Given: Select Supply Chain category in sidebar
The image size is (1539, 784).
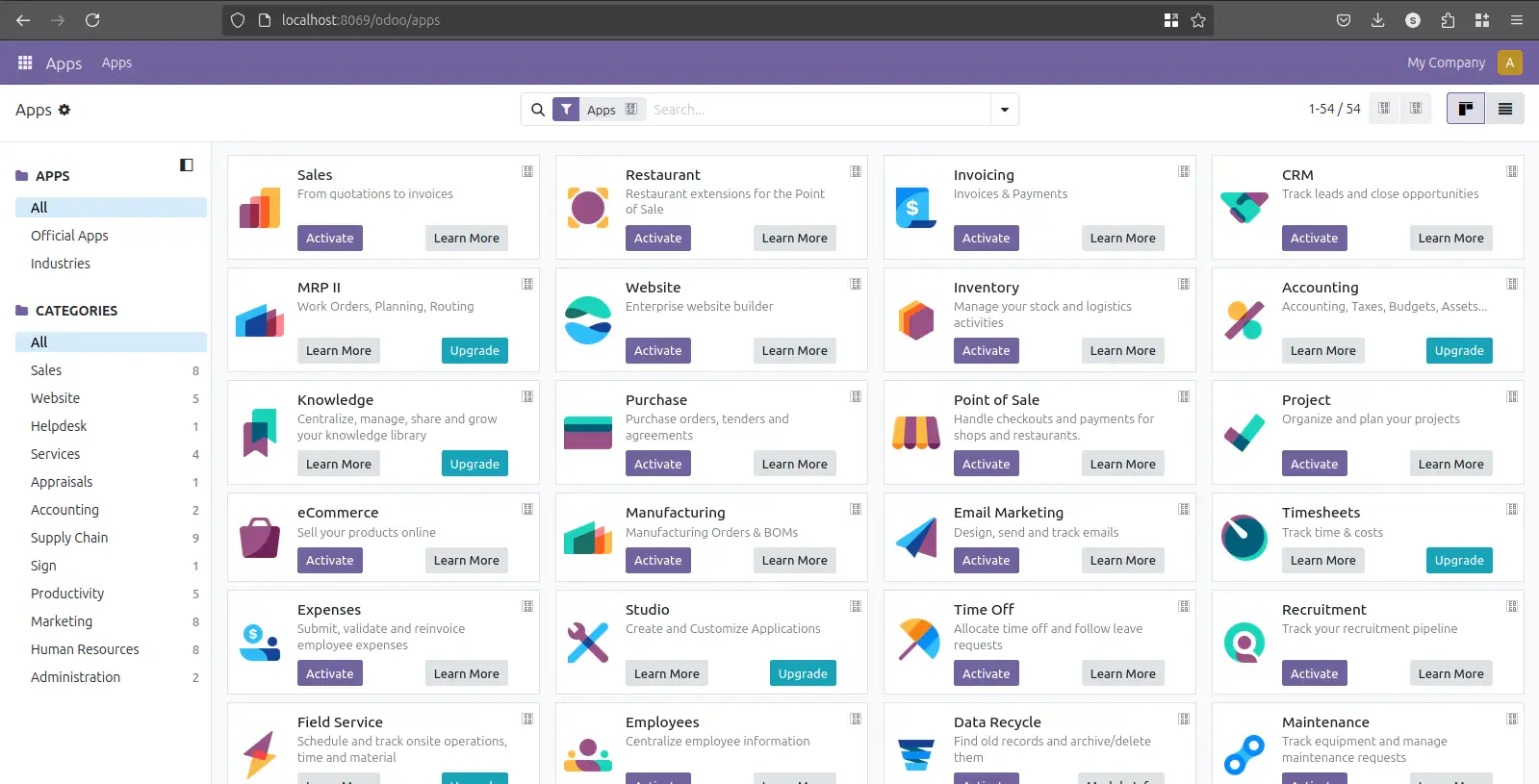Looking at the screenshot, I should coord(69,538).
